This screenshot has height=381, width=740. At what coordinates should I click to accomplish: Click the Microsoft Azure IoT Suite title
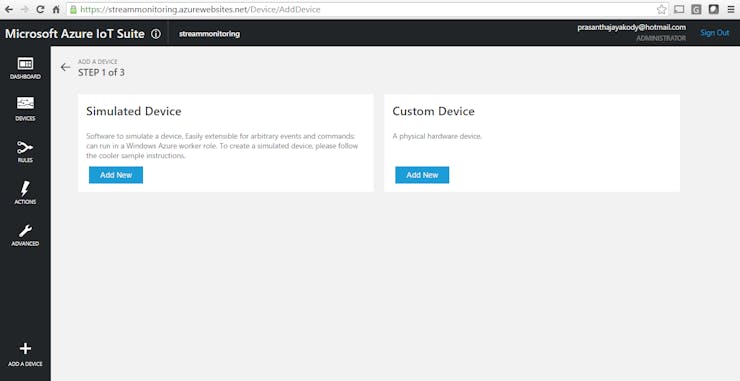click(75, 34)
